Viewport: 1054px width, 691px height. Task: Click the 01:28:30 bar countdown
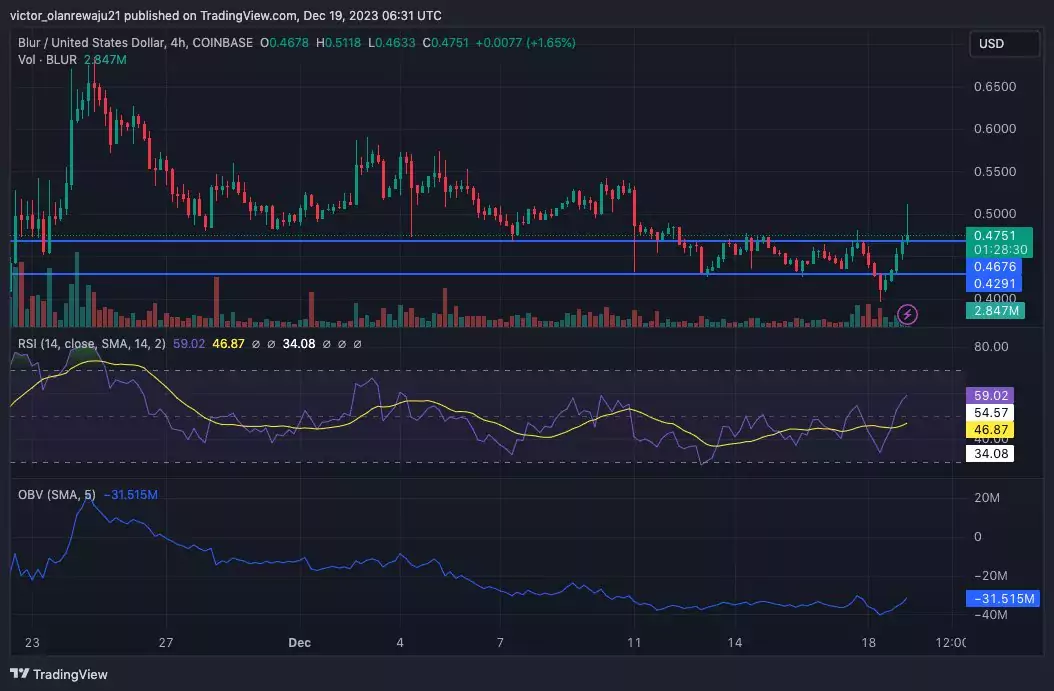[999, 250]
